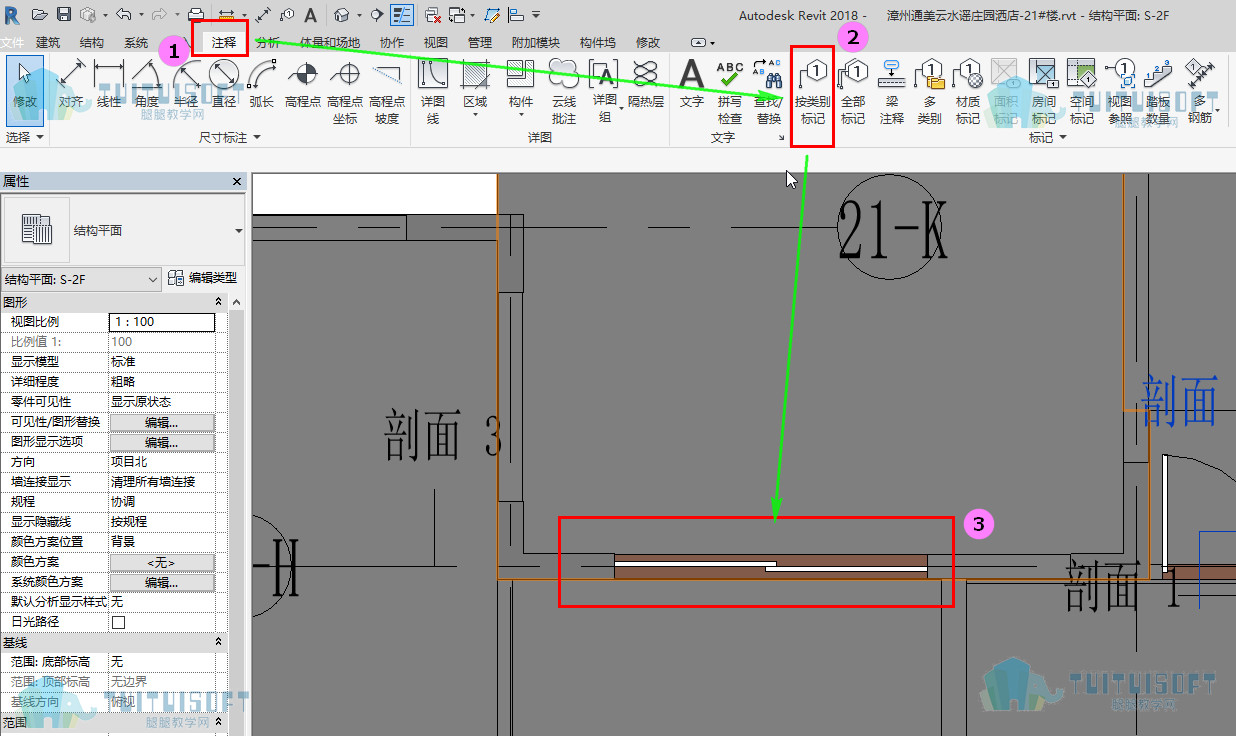Viewport: 1236px width, 736px height.
Task: Toggle the Sun Path (日光路径) checkbox
Action: coord(118,621)
